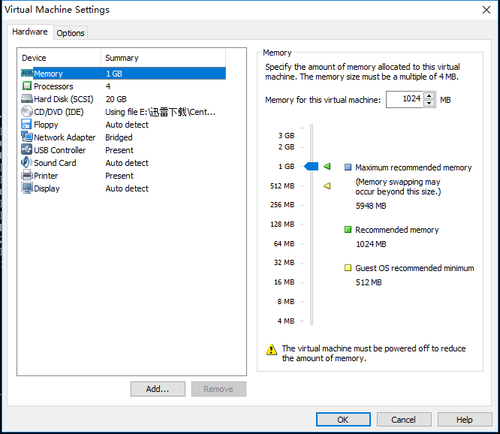Select the Processors chip icon
500x434 pixels.
(x=27, y=86)
